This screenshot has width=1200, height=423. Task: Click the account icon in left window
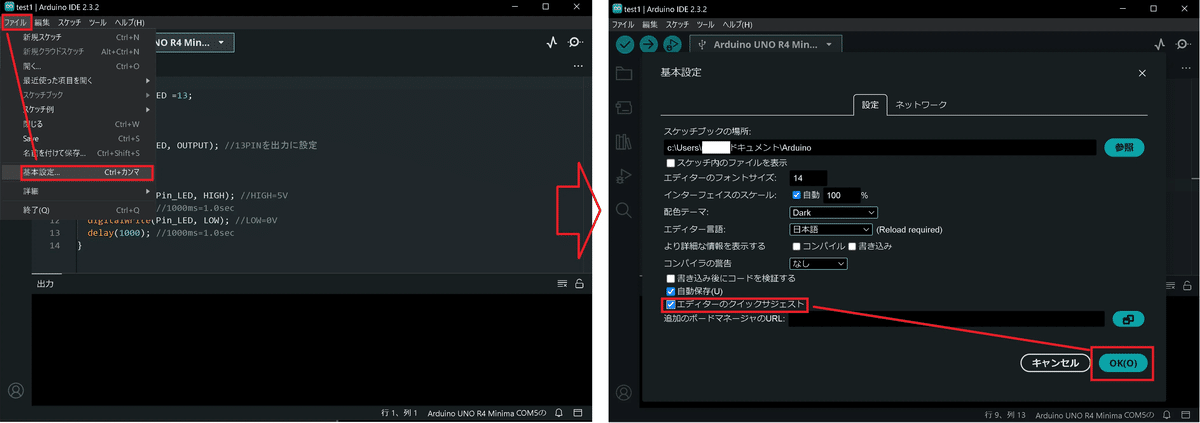[x=15, y=390]
